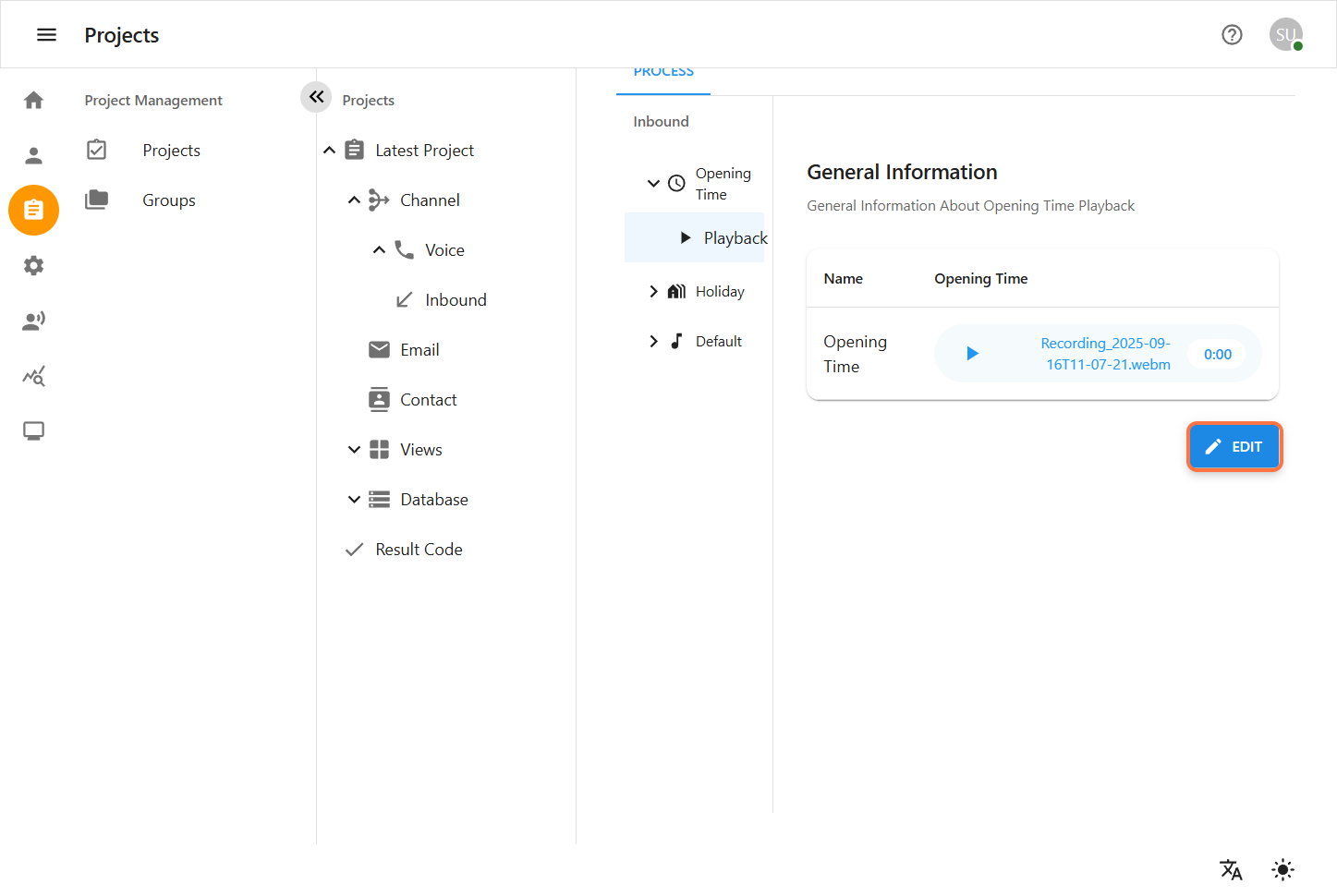Select Playback under Opening Time
The height and width of the screenshot is (896, 1337).
(x=735, y=238)
